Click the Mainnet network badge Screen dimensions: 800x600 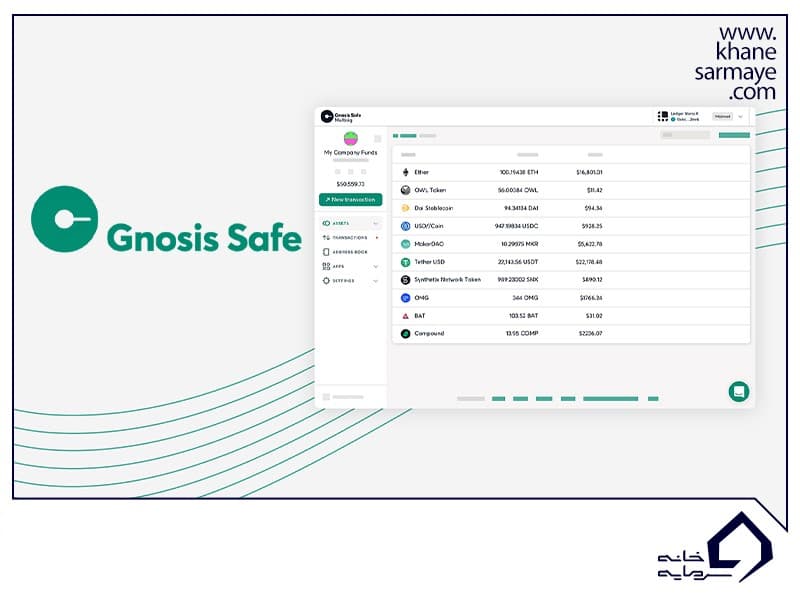pyautogui.click(x=722, y=117)
